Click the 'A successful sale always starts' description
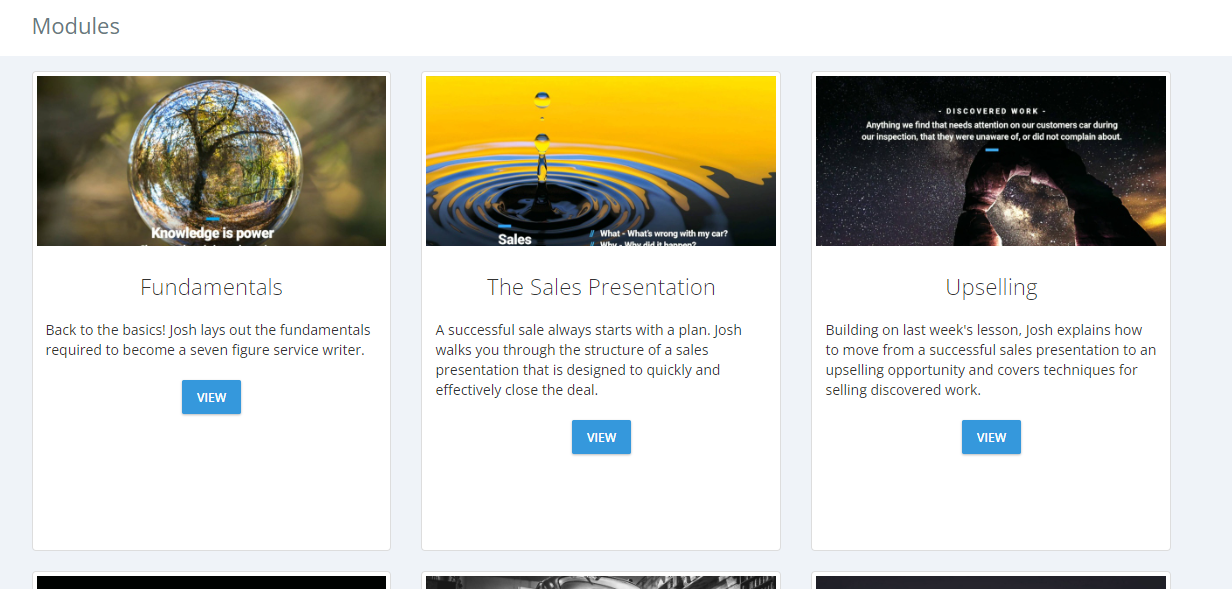The image size is (1232, 589). click(588, 360)
